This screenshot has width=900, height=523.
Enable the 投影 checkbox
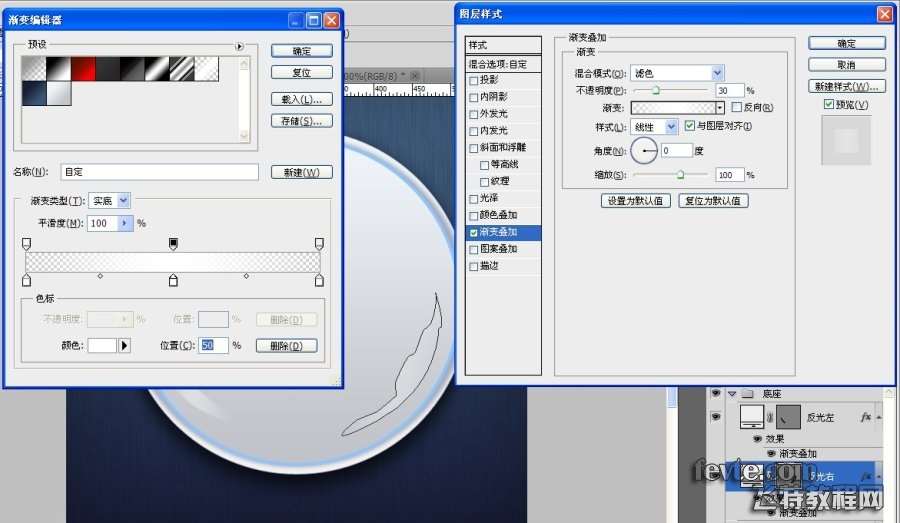tap(474, 80)
